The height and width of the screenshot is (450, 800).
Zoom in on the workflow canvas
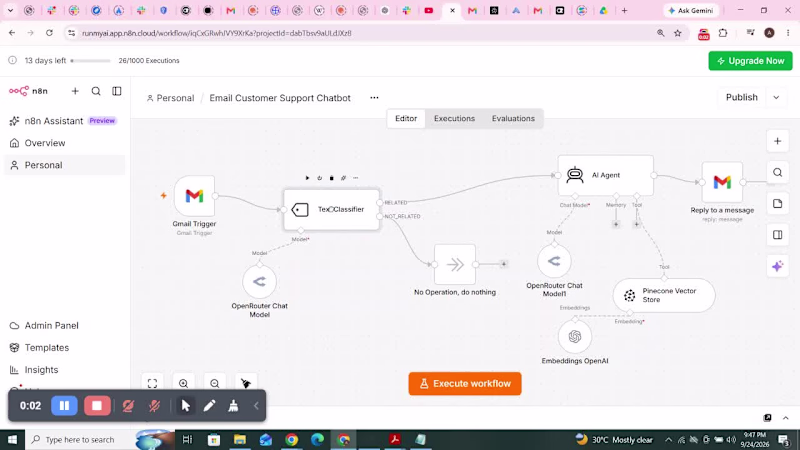point(184,383)
